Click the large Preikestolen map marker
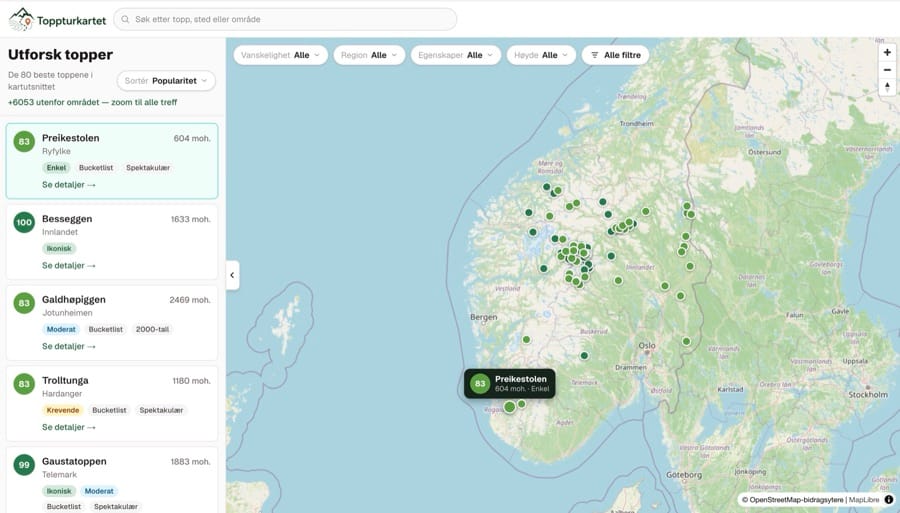 [510, 407]
